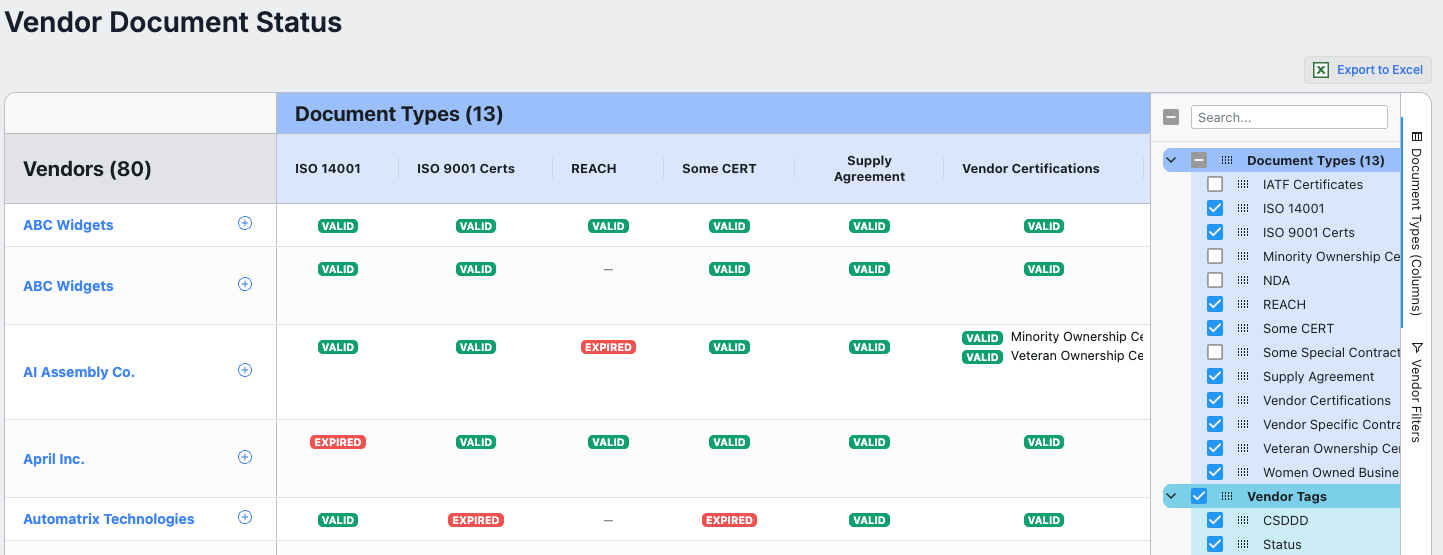Click drag handle icon beside NDA
The image size is (1443, 555).
point(1243,280)
